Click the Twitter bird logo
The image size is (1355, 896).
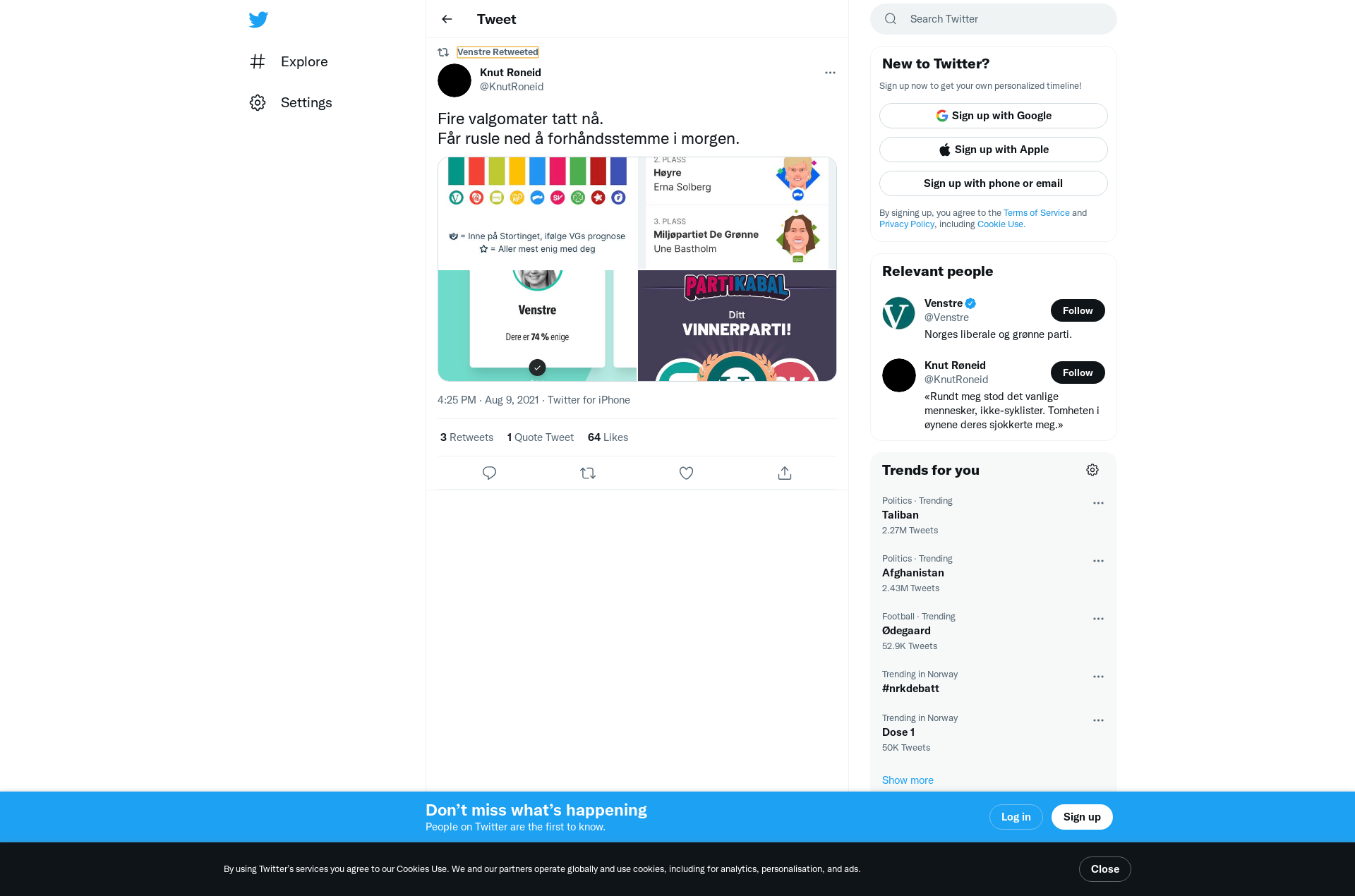point(258,20)
